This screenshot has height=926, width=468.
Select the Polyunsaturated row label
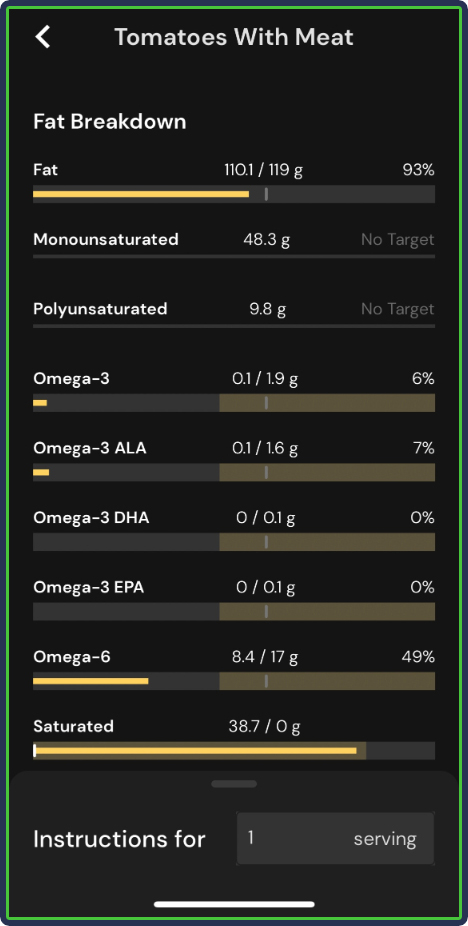pyautogui.click(x=100, y=309)
